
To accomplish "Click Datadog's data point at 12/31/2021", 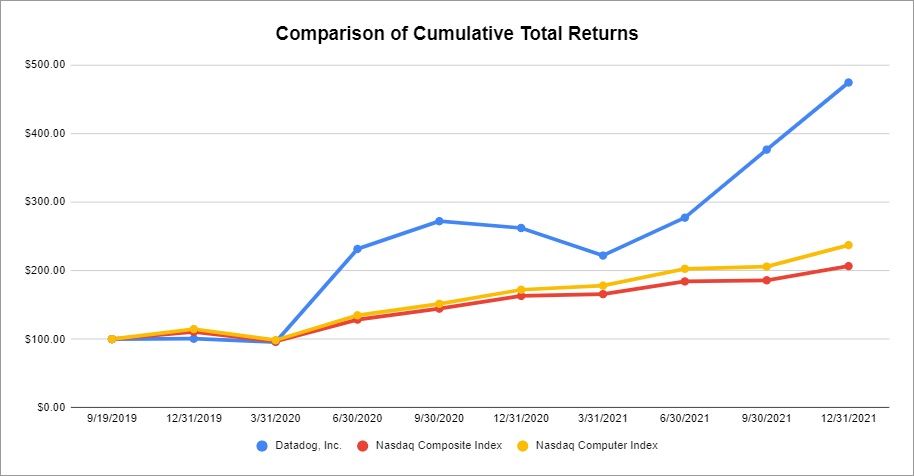I will [848, 82].
